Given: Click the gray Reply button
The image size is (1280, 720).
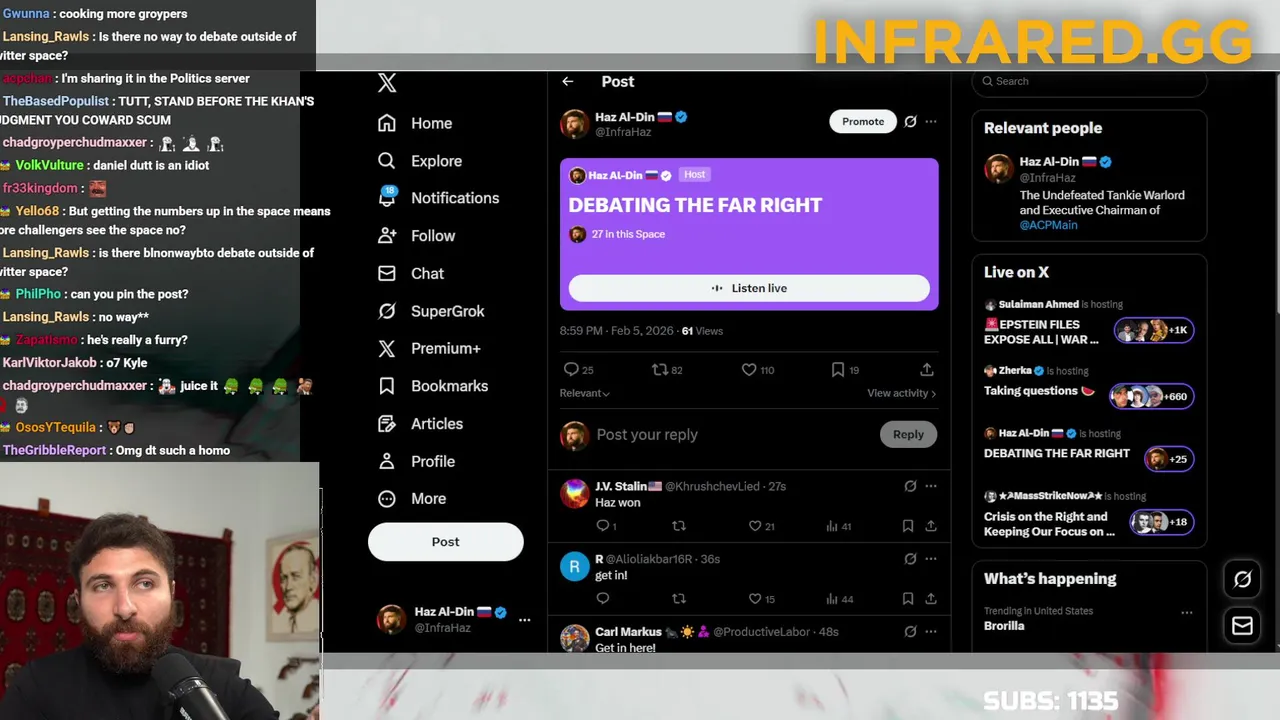Looking at the screenshot, I should click(908, 434).
